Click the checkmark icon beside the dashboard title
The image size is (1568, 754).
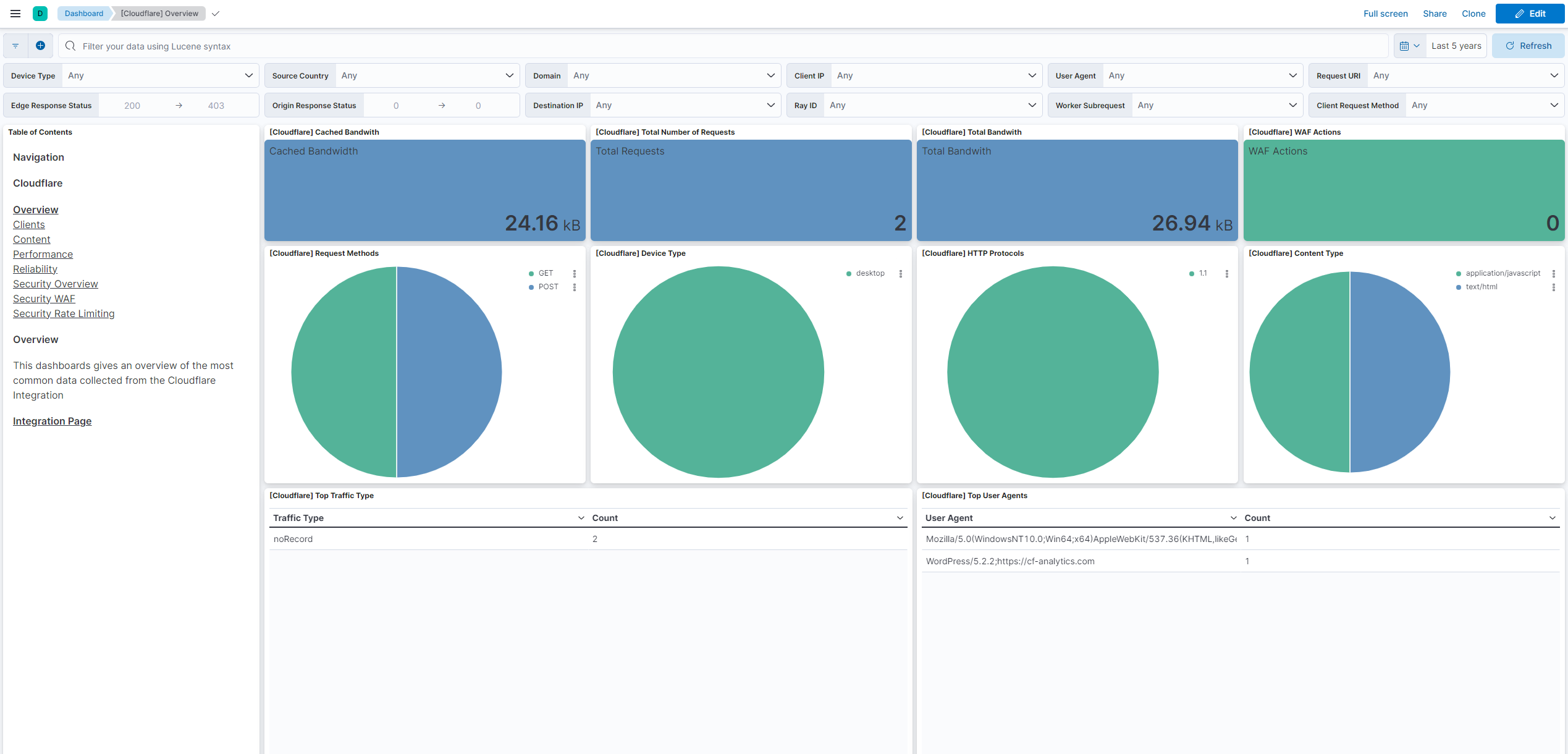216,13
